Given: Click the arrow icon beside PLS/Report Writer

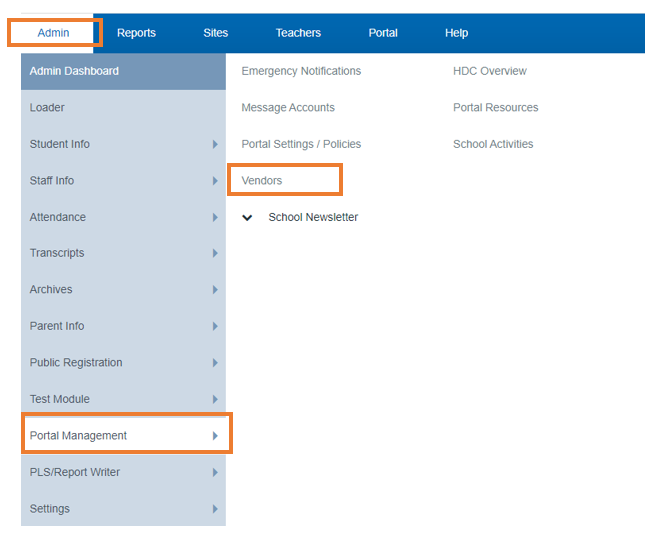Looking at the screenshot, I should pyautogui.click(x=215, y=472).
